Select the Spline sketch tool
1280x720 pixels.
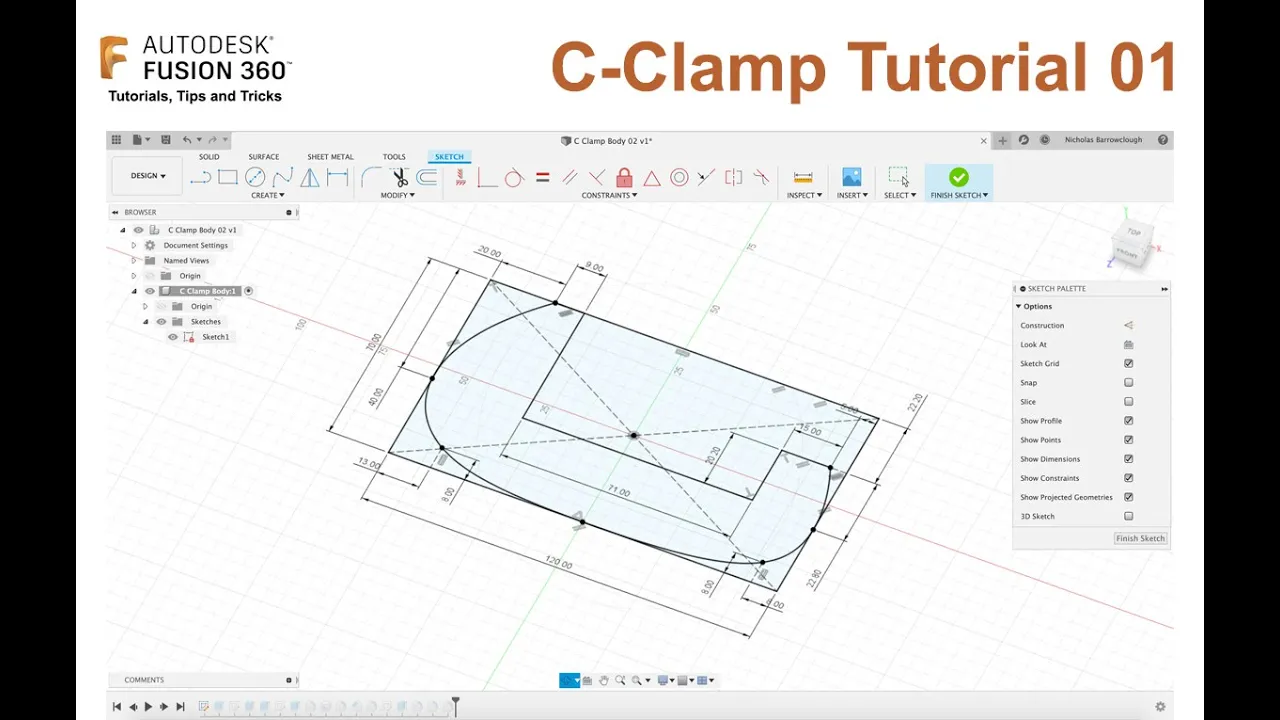(283, 177)
